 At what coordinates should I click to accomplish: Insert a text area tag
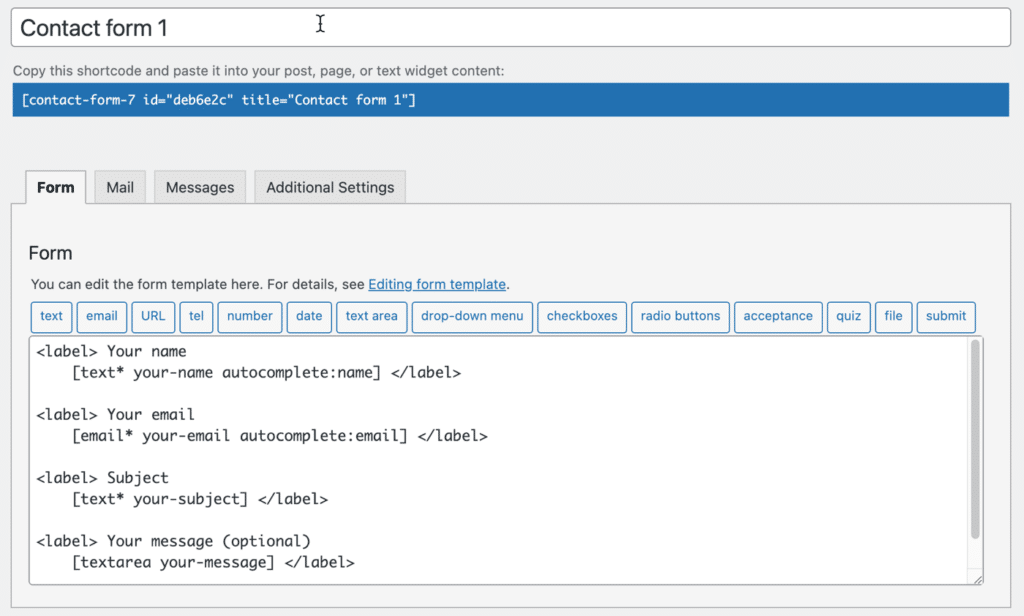(371, 316)
